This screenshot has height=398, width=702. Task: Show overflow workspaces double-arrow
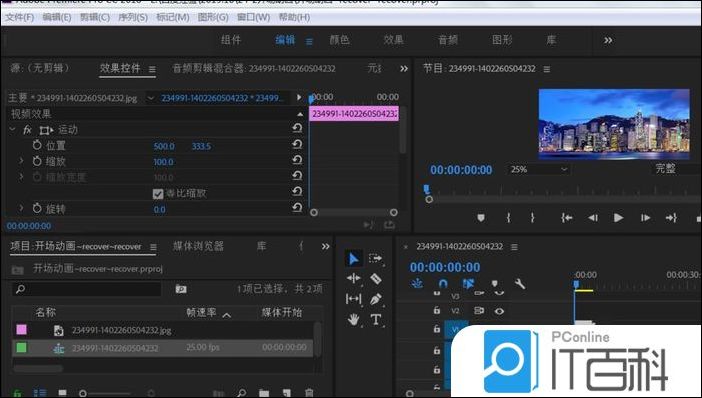608,40
